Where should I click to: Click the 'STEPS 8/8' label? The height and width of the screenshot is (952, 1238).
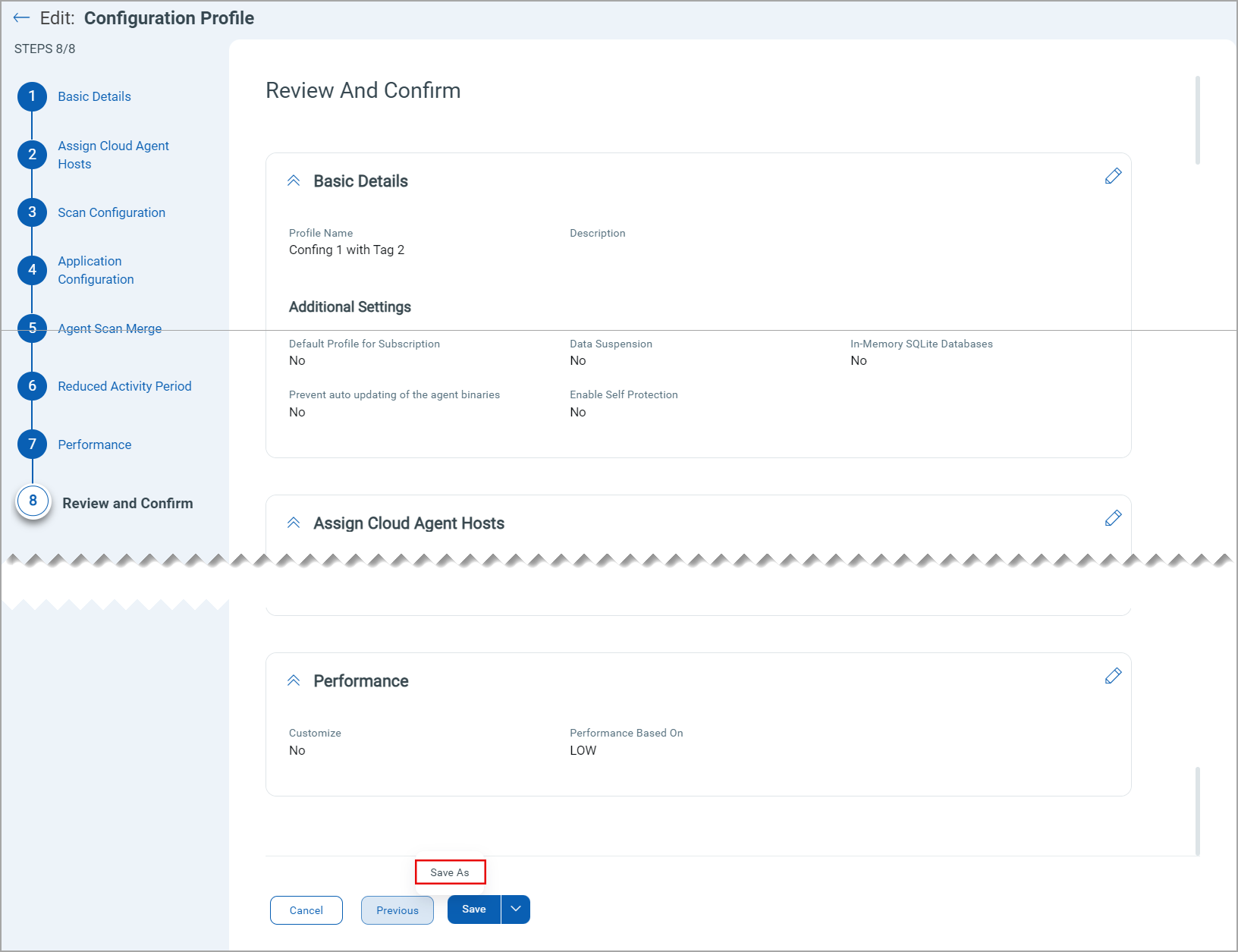tap(45, 49)
